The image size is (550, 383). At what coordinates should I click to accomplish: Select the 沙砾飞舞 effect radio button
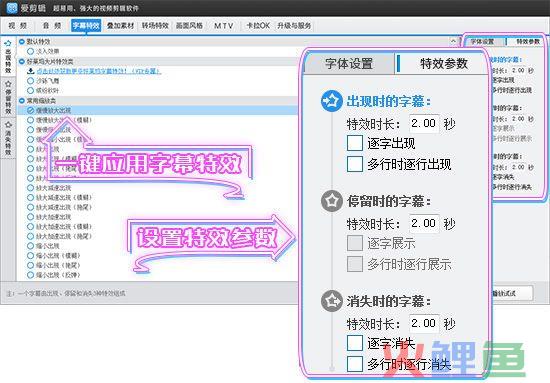click(x=31, y=81)
